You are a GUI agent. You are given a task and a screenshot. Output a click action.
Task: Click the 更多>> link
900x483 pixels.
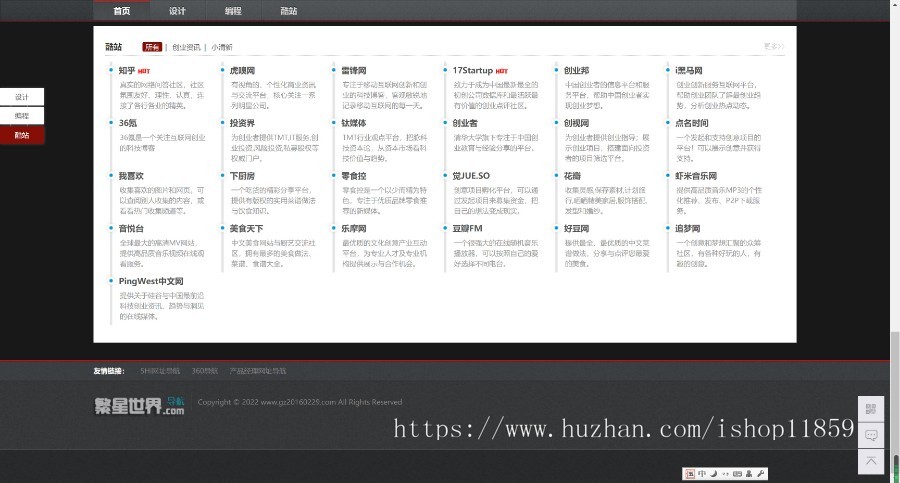coord(774,46)
